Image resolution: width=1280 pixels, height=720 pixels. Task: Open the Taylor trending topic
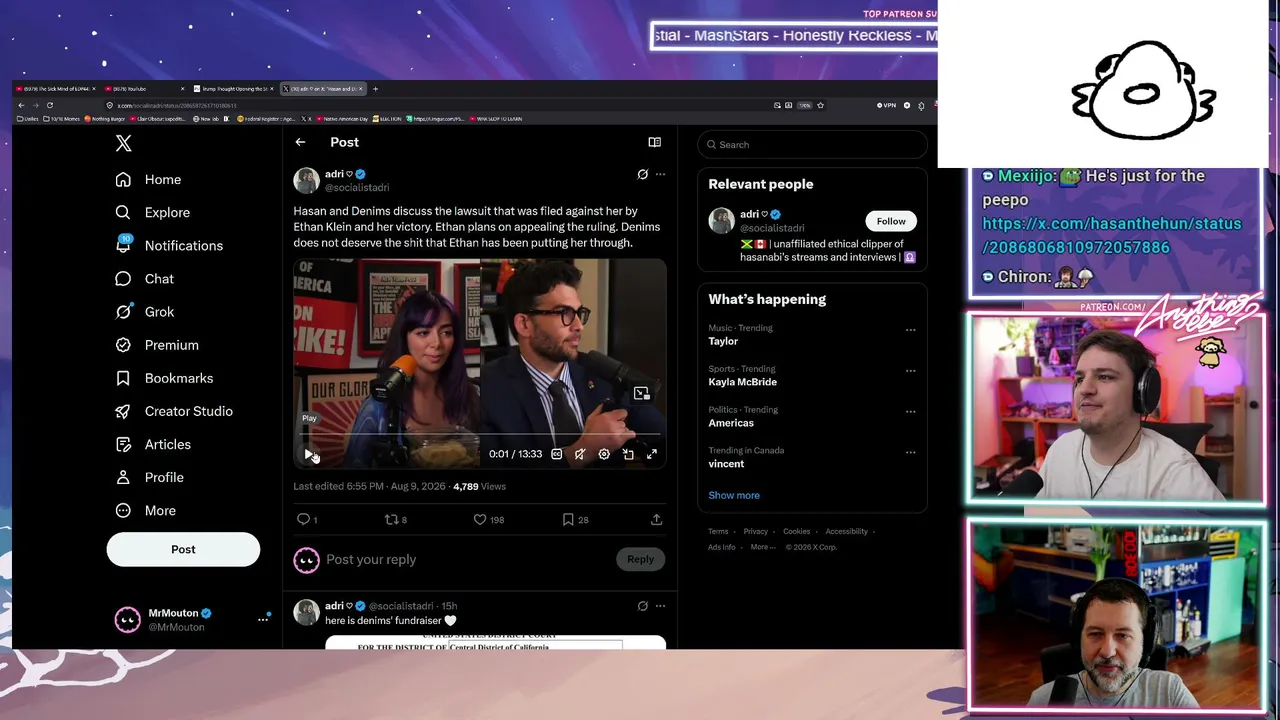(723, 341)
